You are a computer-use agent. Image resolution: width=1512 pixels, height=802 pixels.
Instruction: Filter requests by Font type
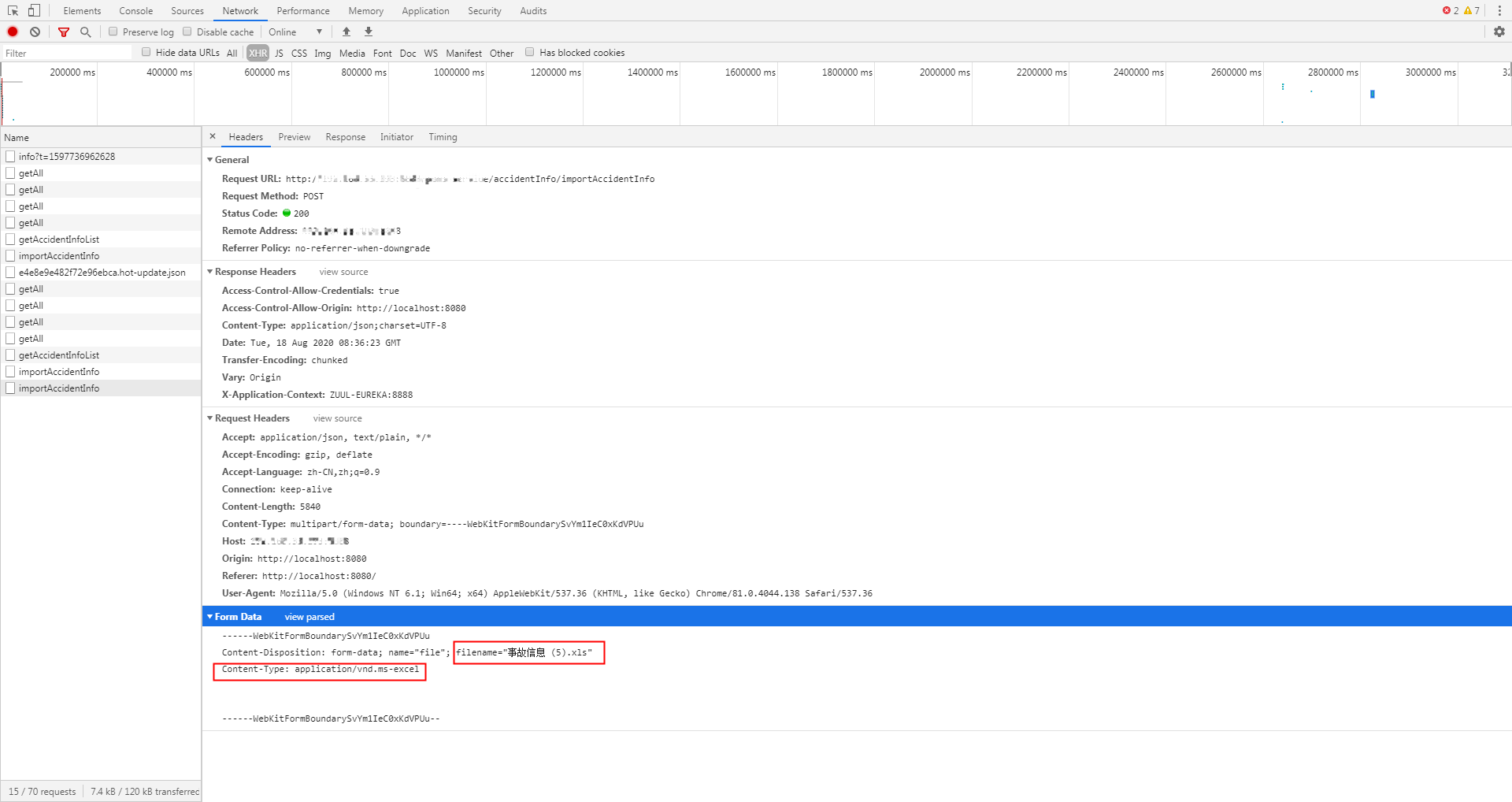(x=383, y=53)
